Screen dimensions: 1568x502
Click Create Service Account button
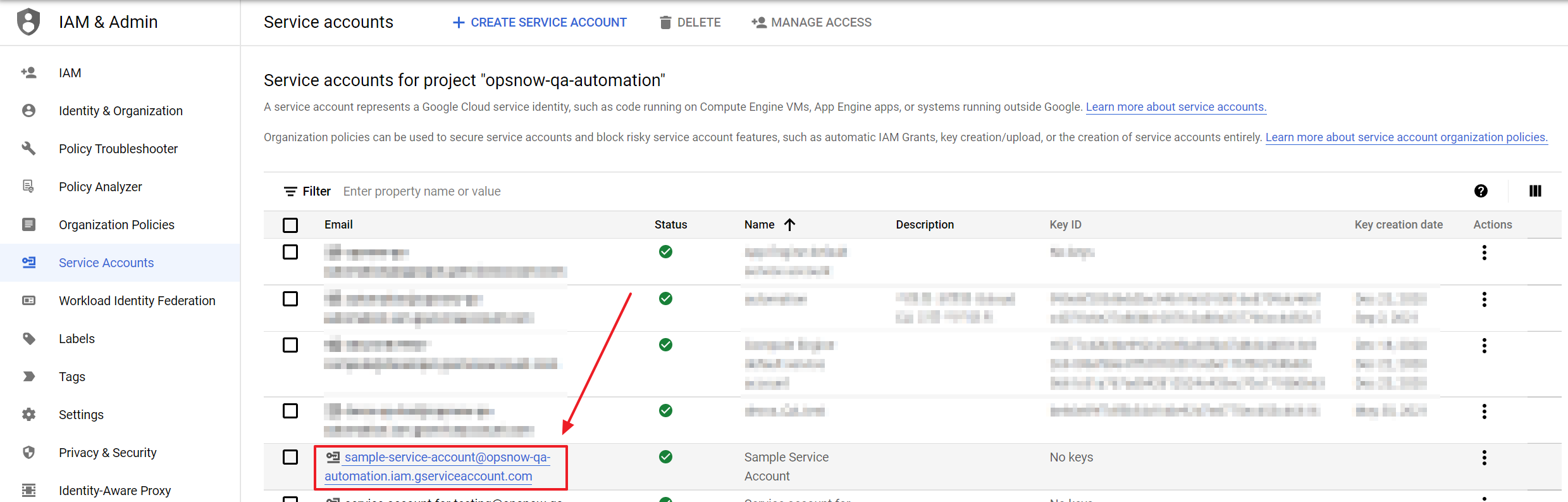click(x=540, y=23)
